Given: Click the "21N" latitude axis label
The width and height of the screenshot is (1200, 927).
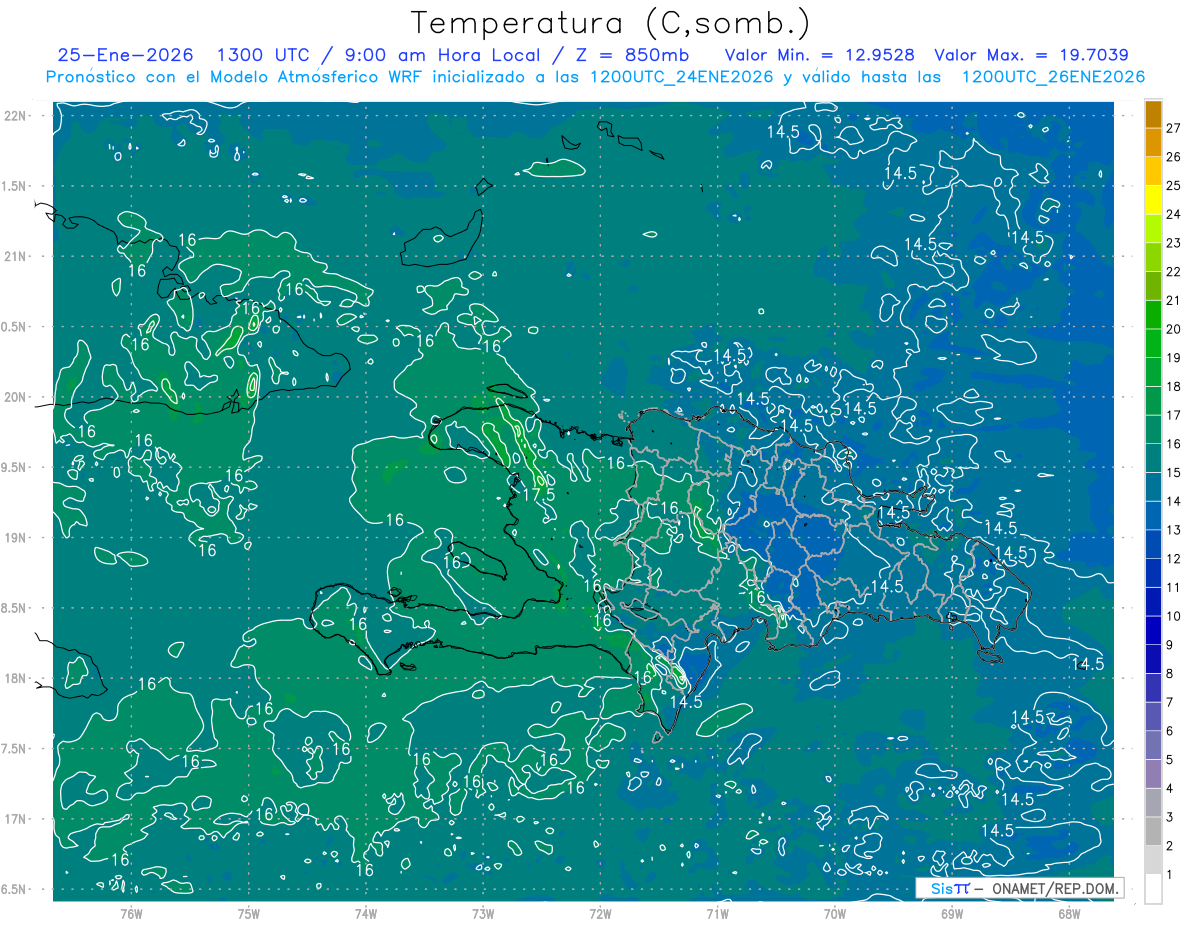Looking at the screenshot, I should click(15, 256).
